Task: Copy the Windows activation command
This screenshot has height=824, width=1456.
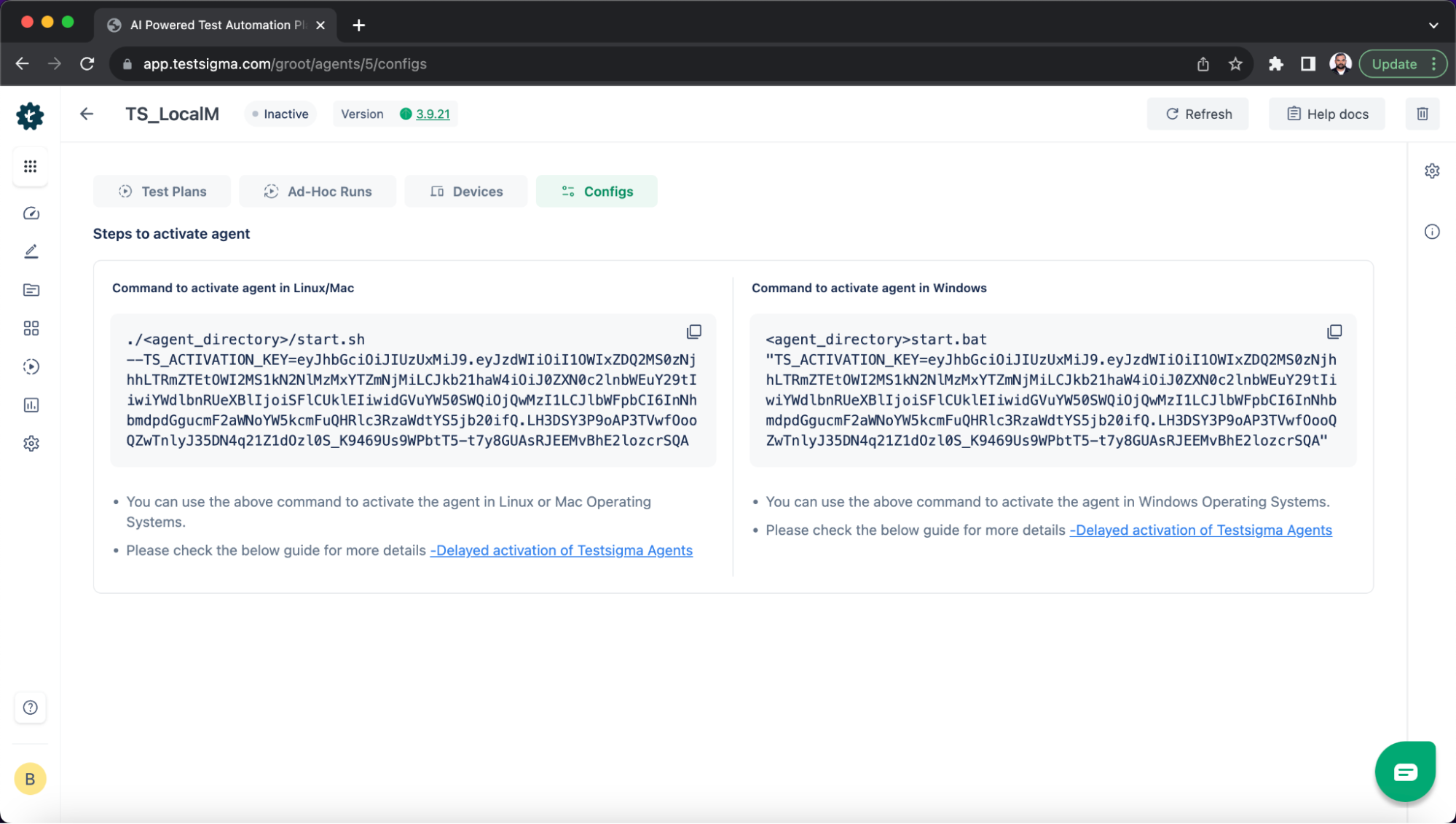Action: pos(1334,332)
